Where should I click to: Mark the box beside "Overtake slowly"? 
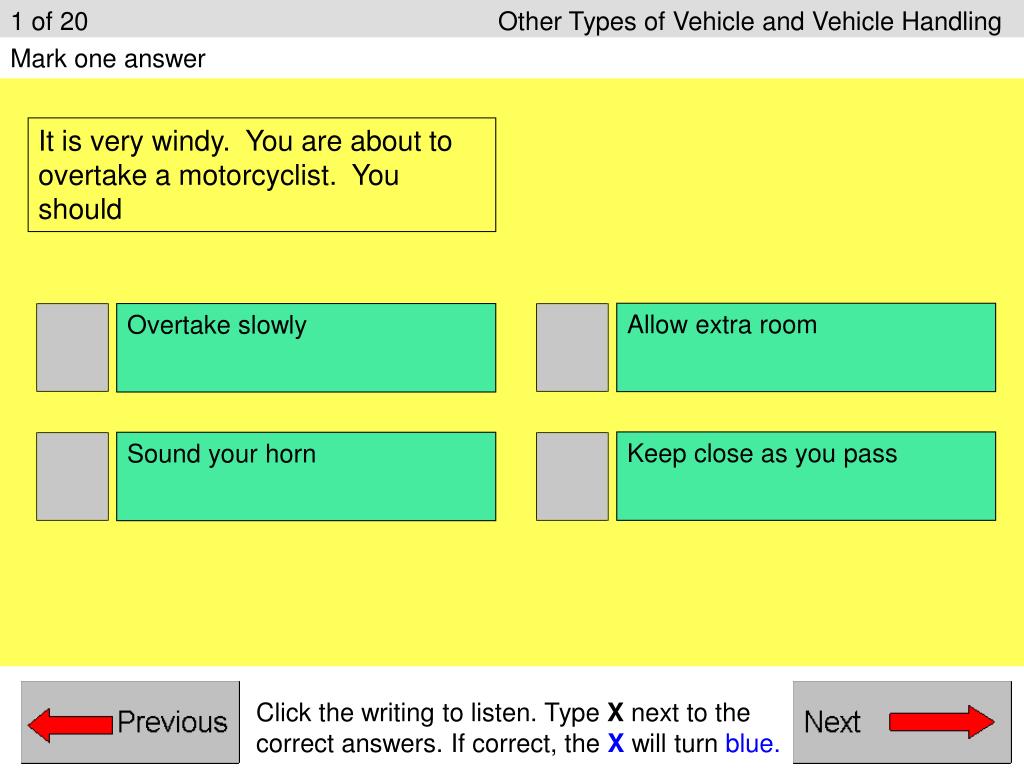(x=72, y=347)
